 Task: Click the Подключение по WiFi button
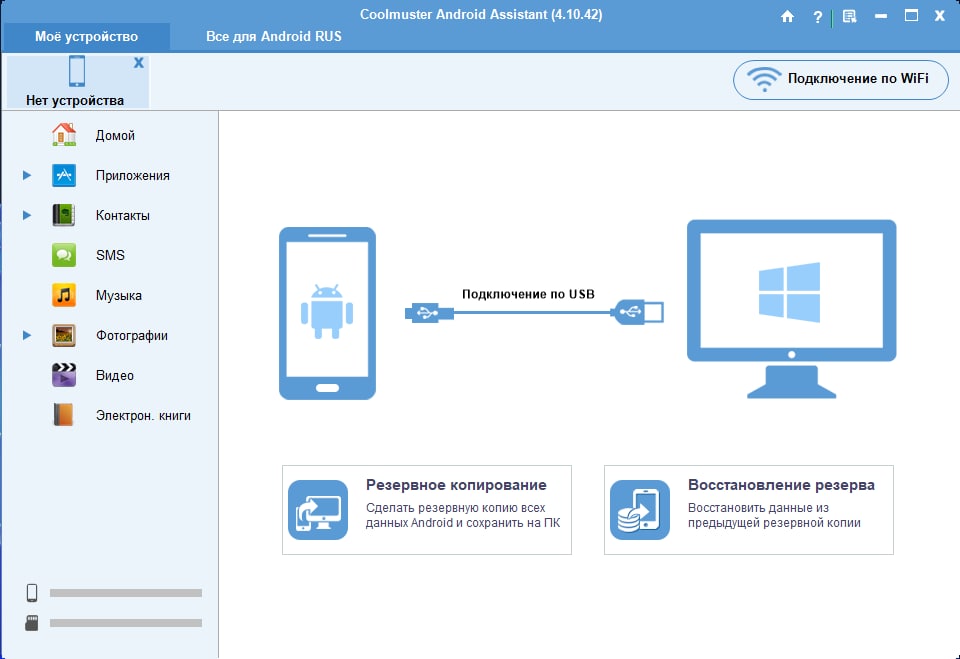pos(841,80)
